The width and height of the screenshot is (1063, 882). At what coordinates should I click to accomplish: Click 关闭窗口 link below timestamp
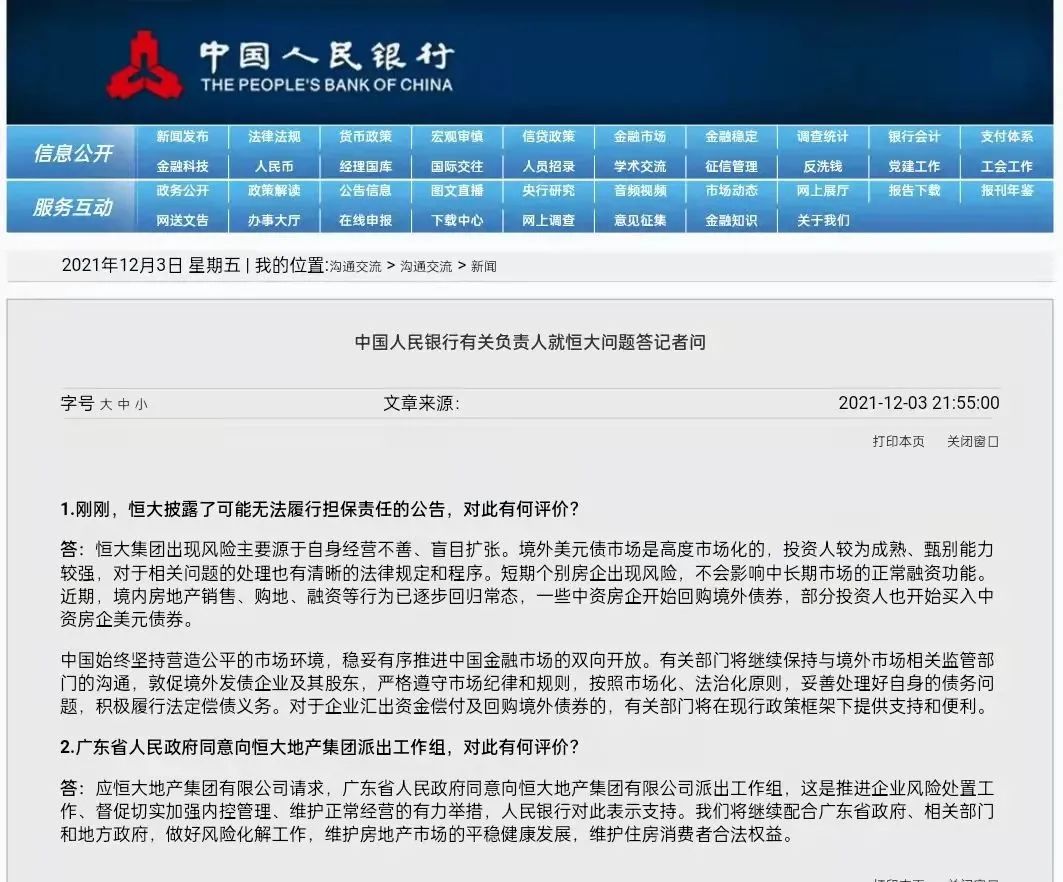973,442
